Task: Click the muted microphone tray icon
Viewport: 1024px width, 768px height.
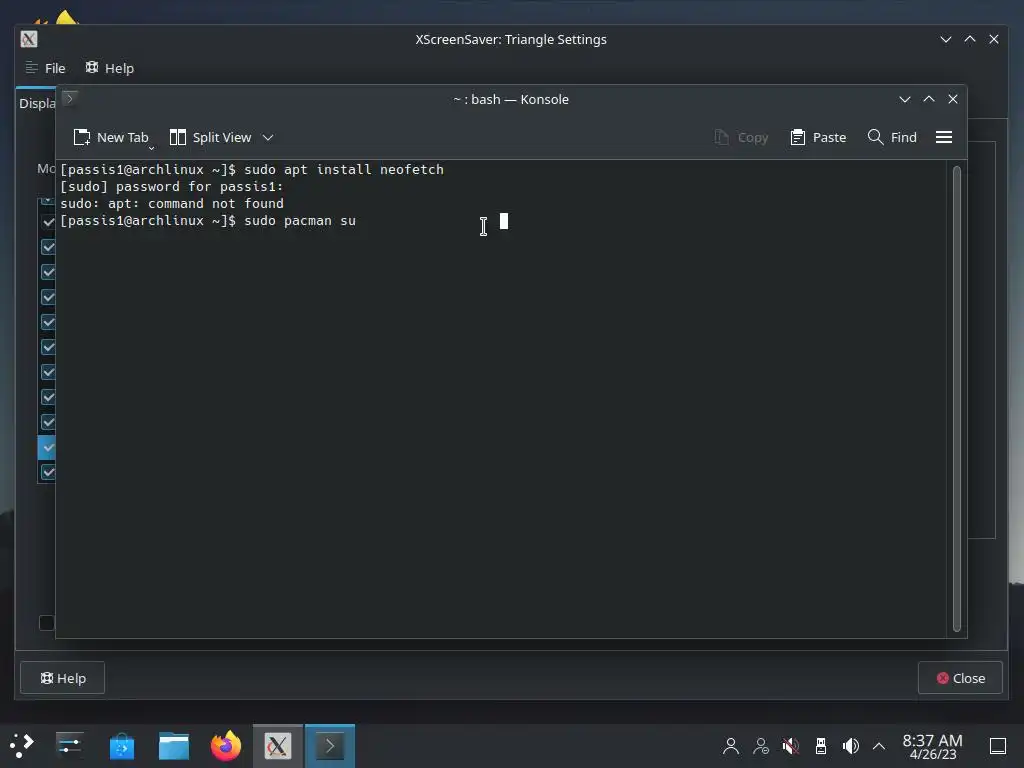Action: point(791,745)
